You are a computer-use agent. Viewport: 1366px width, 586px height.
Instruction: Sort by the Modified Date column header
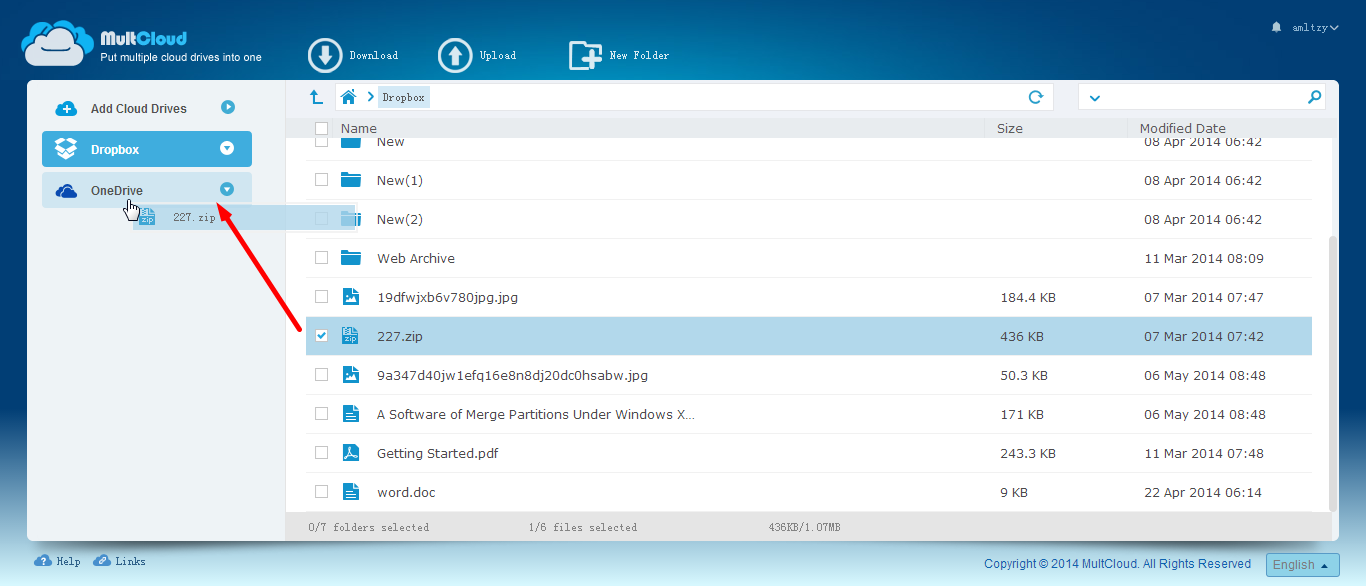(1183, 128)
